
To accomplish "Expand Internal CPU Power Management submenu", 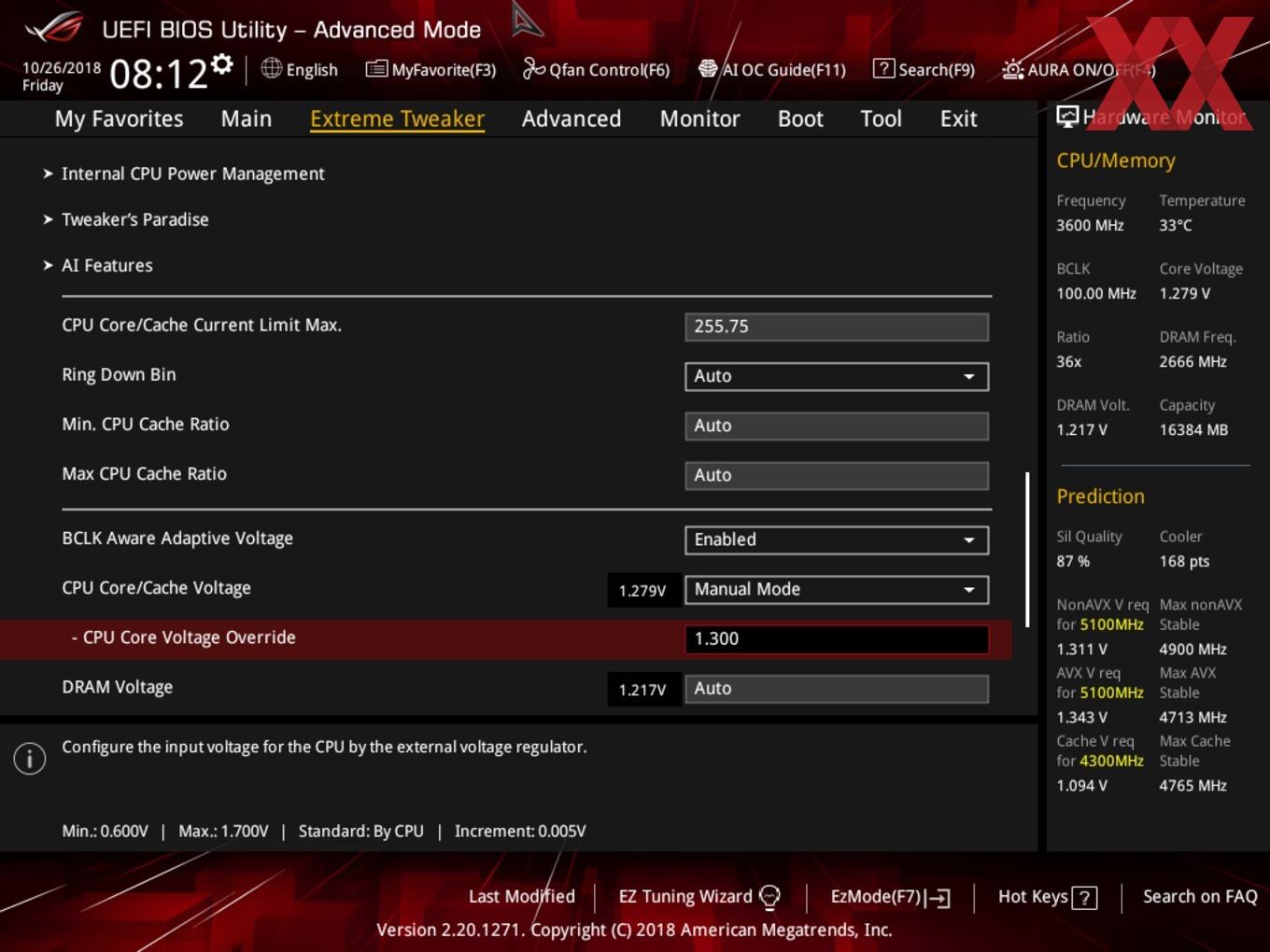I will coord(192,174).
